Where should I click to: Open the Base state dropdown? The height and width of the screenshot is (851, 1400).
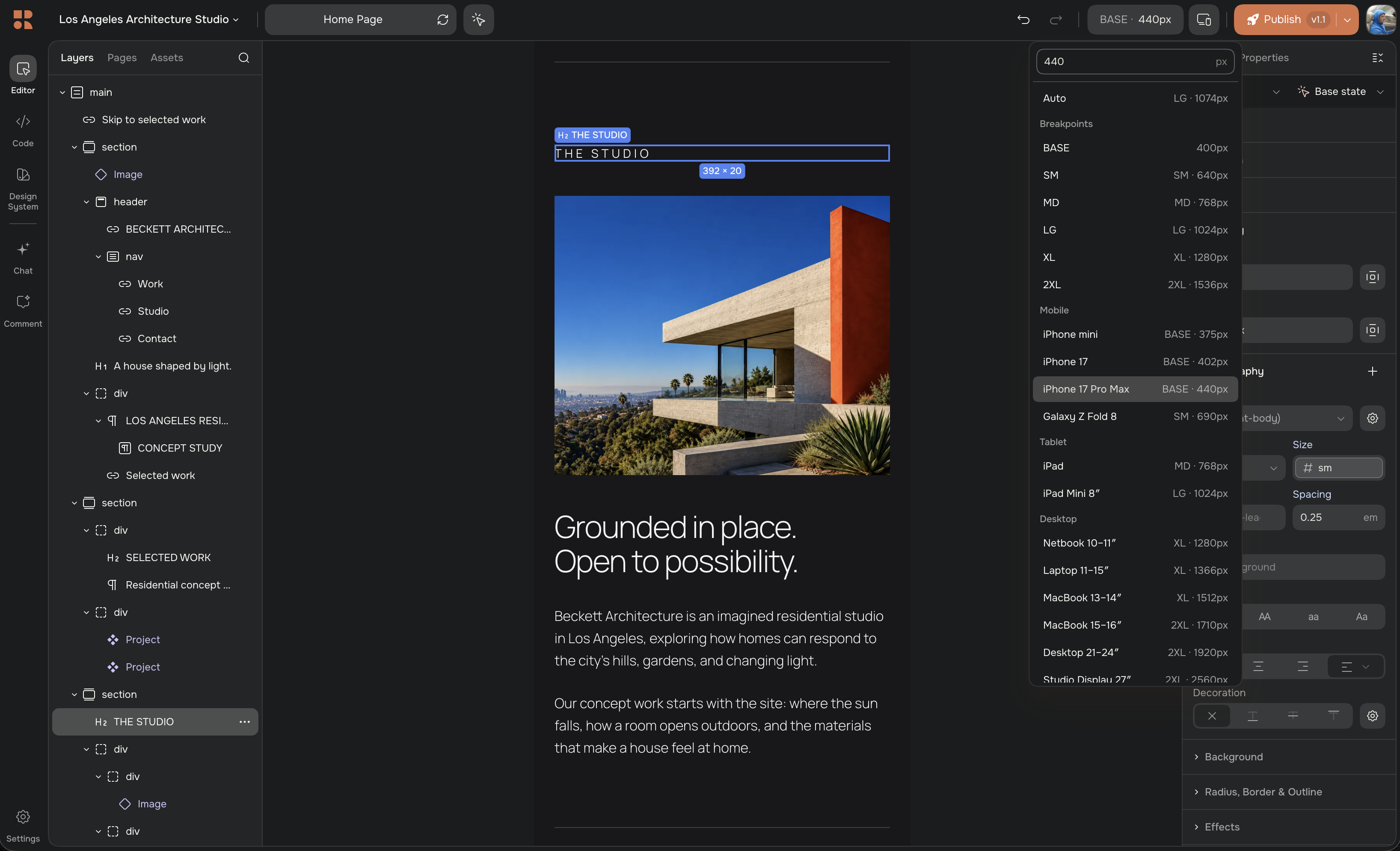click(x=1341, y=92)
